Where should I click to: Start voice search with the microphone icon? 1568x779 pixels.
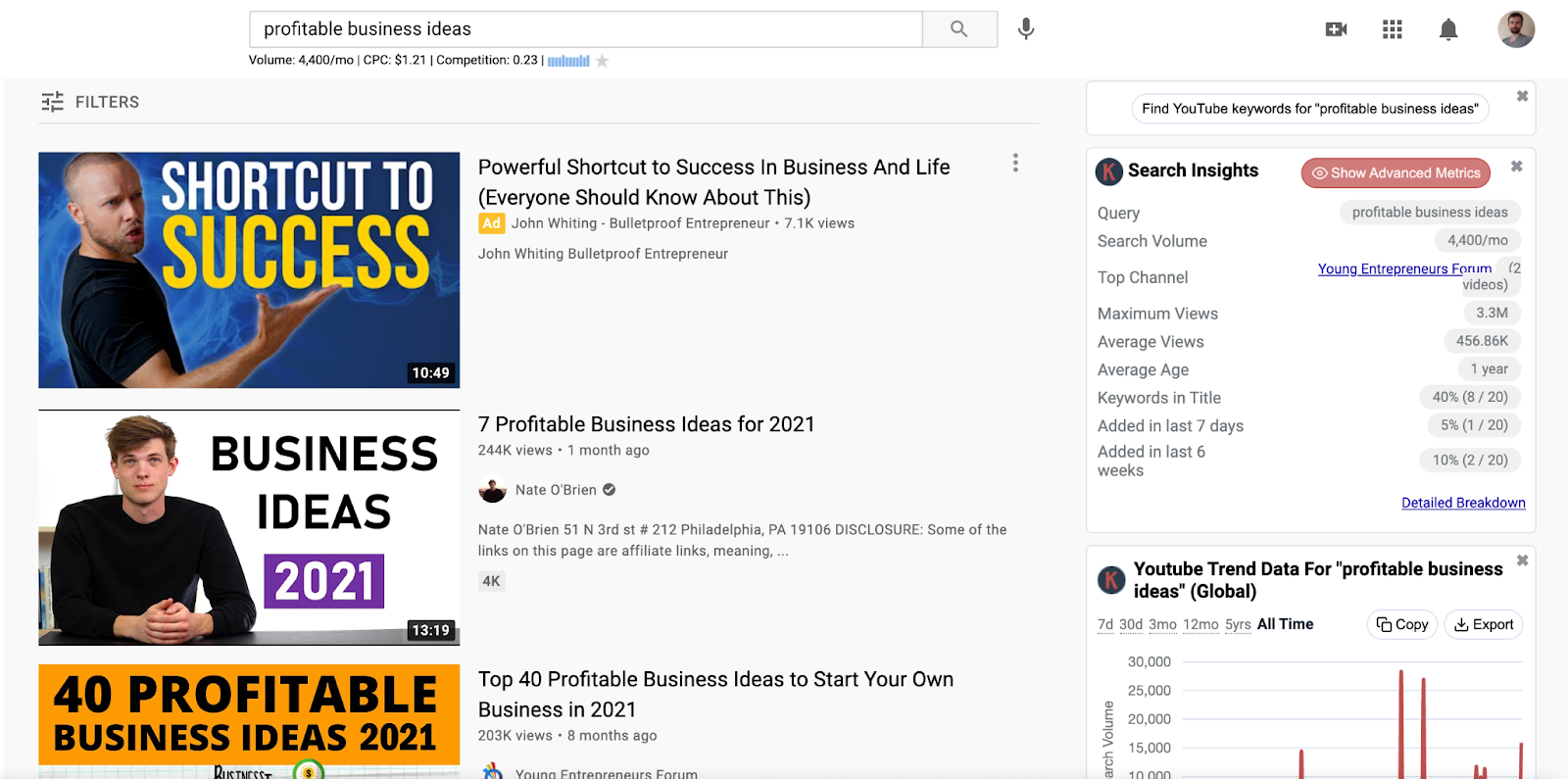[x=1026, y=29]
